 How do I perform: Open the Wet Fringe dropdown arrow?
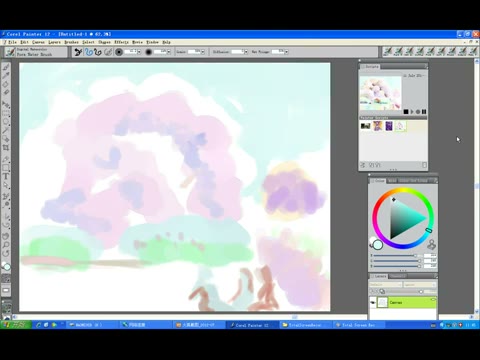286,52
